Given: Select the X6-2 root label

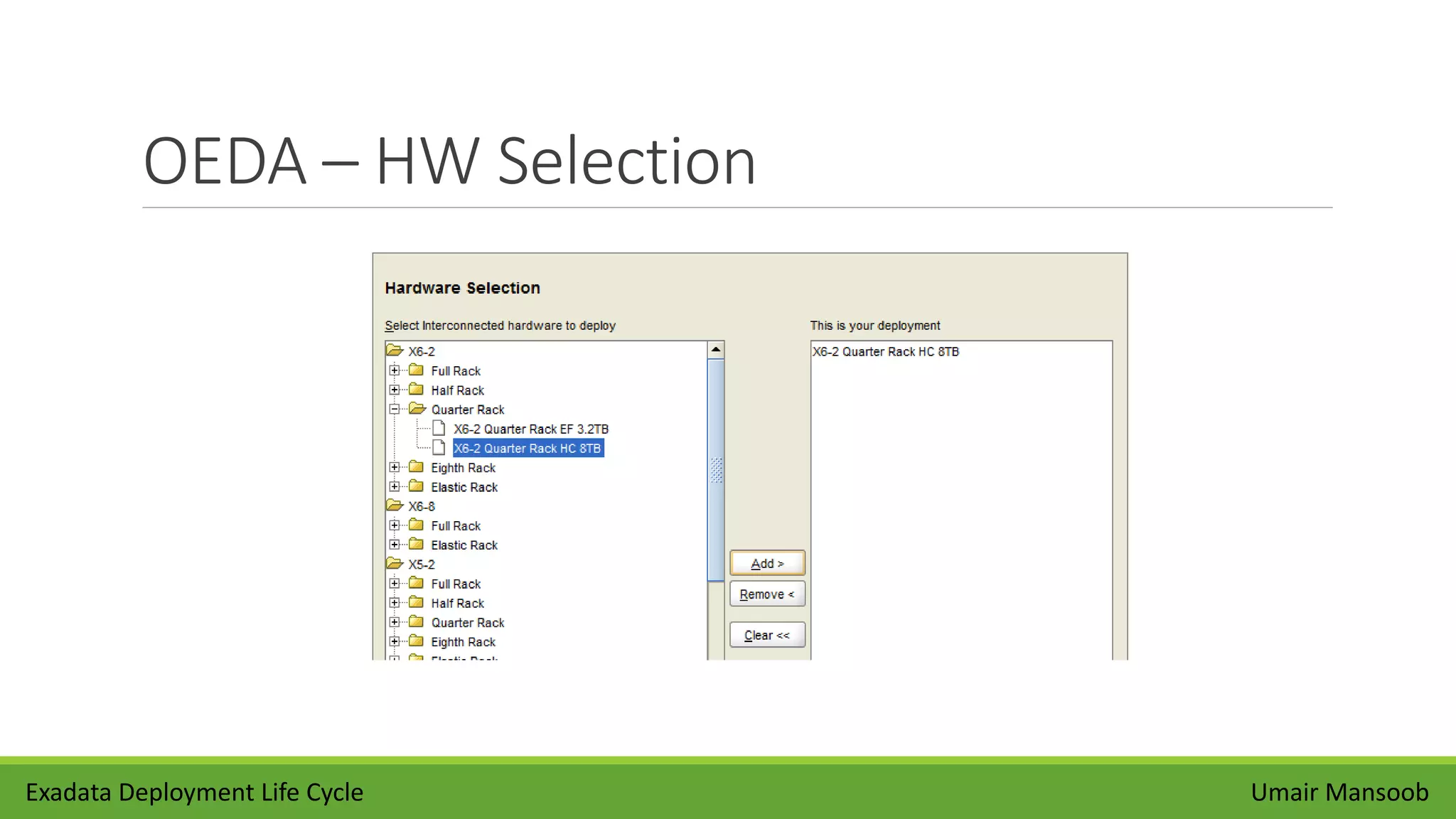Looking at the screenshot, I should coord(422,351).
